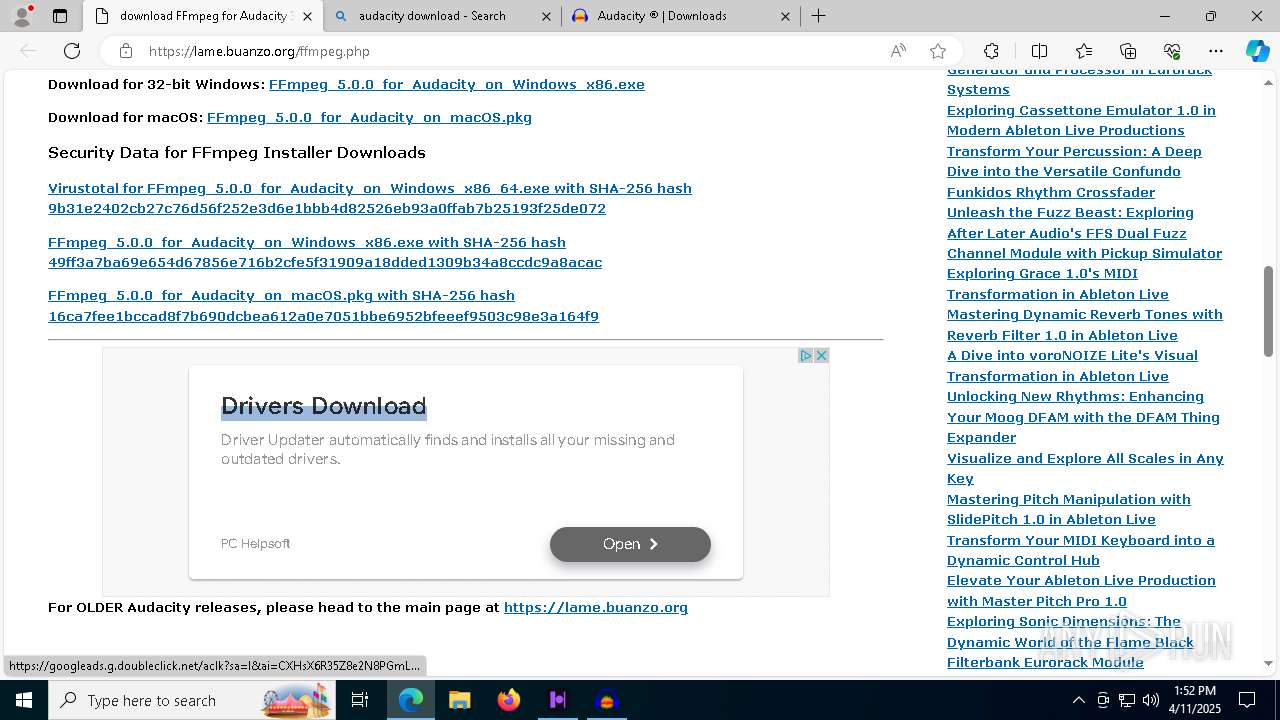This screenshot has height=720, width=1280.
Task: Open the notifications center
Action: [1247, 700]
